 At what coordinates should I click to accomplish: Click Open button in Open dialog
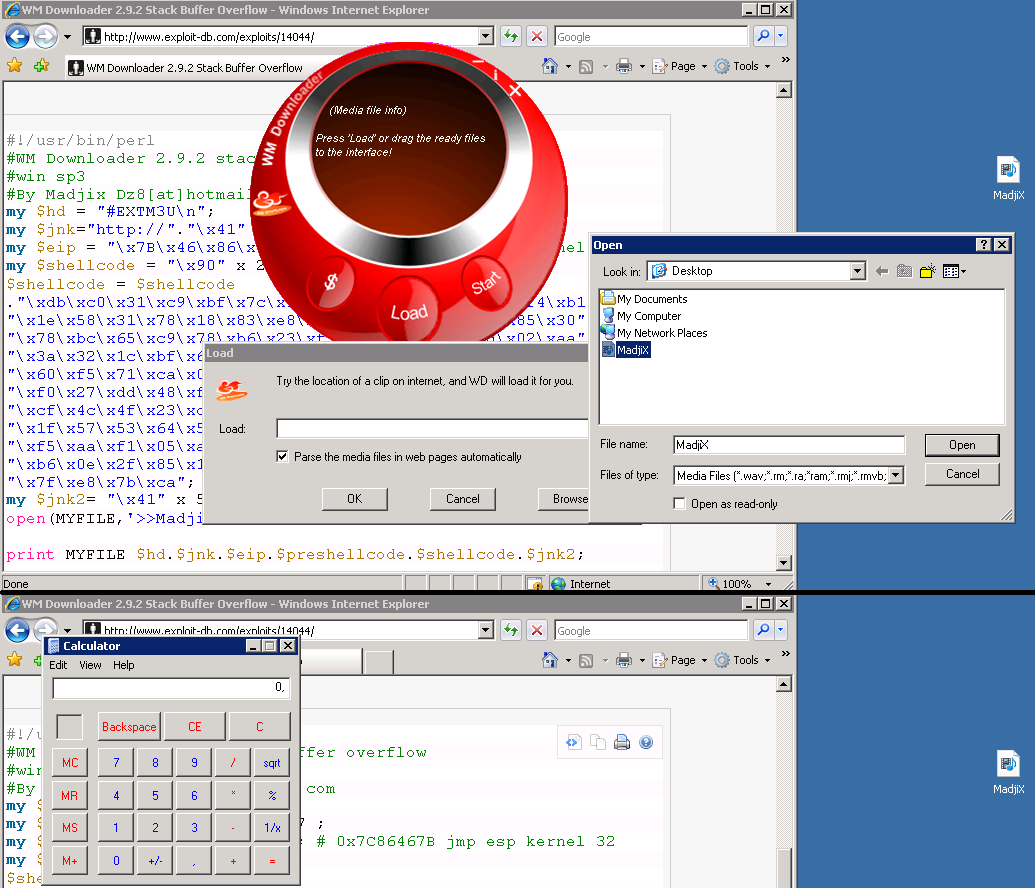tap(962, 445)
